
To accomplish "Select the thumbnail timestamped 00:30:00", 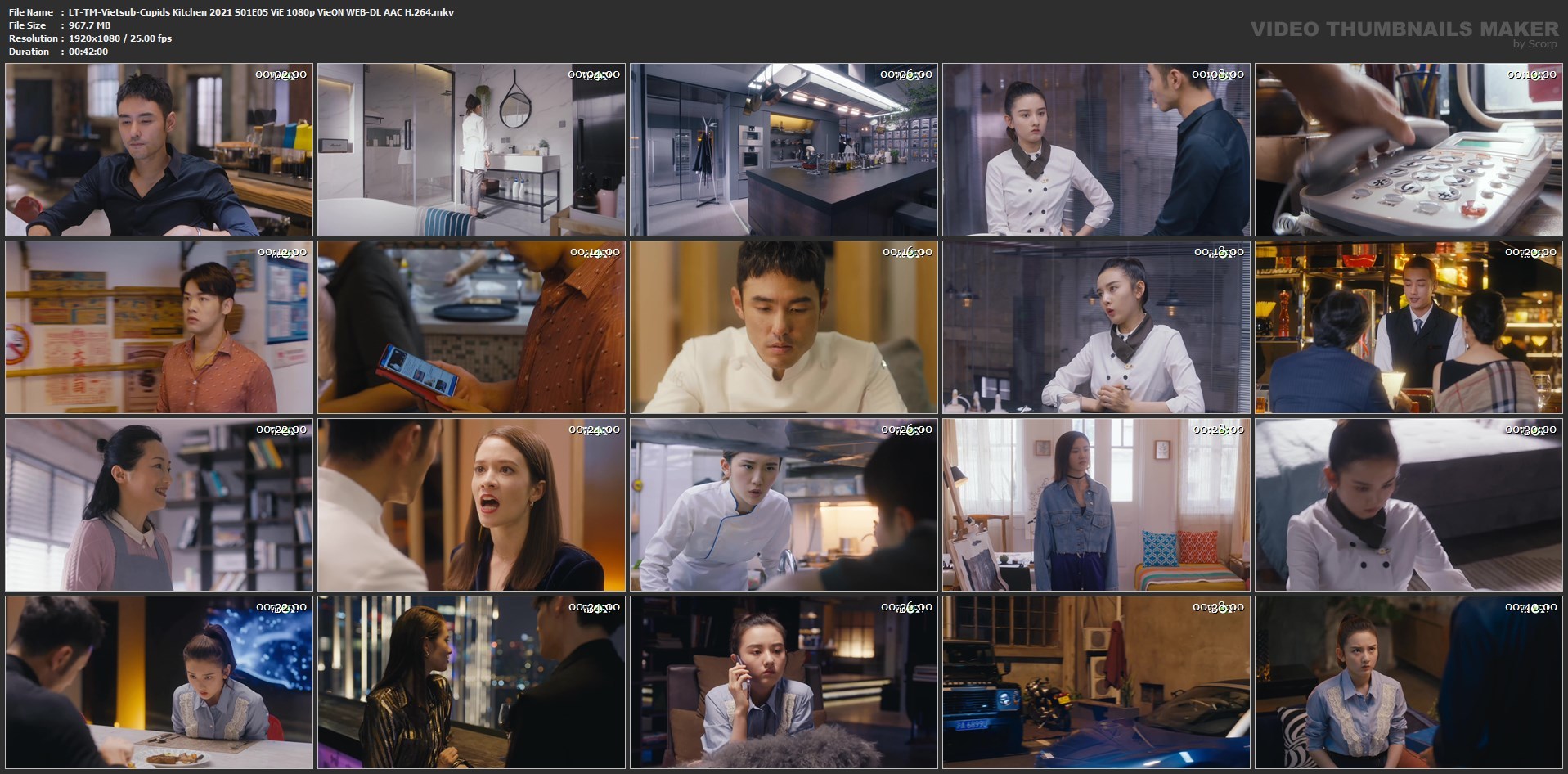I will [1409, 505].
